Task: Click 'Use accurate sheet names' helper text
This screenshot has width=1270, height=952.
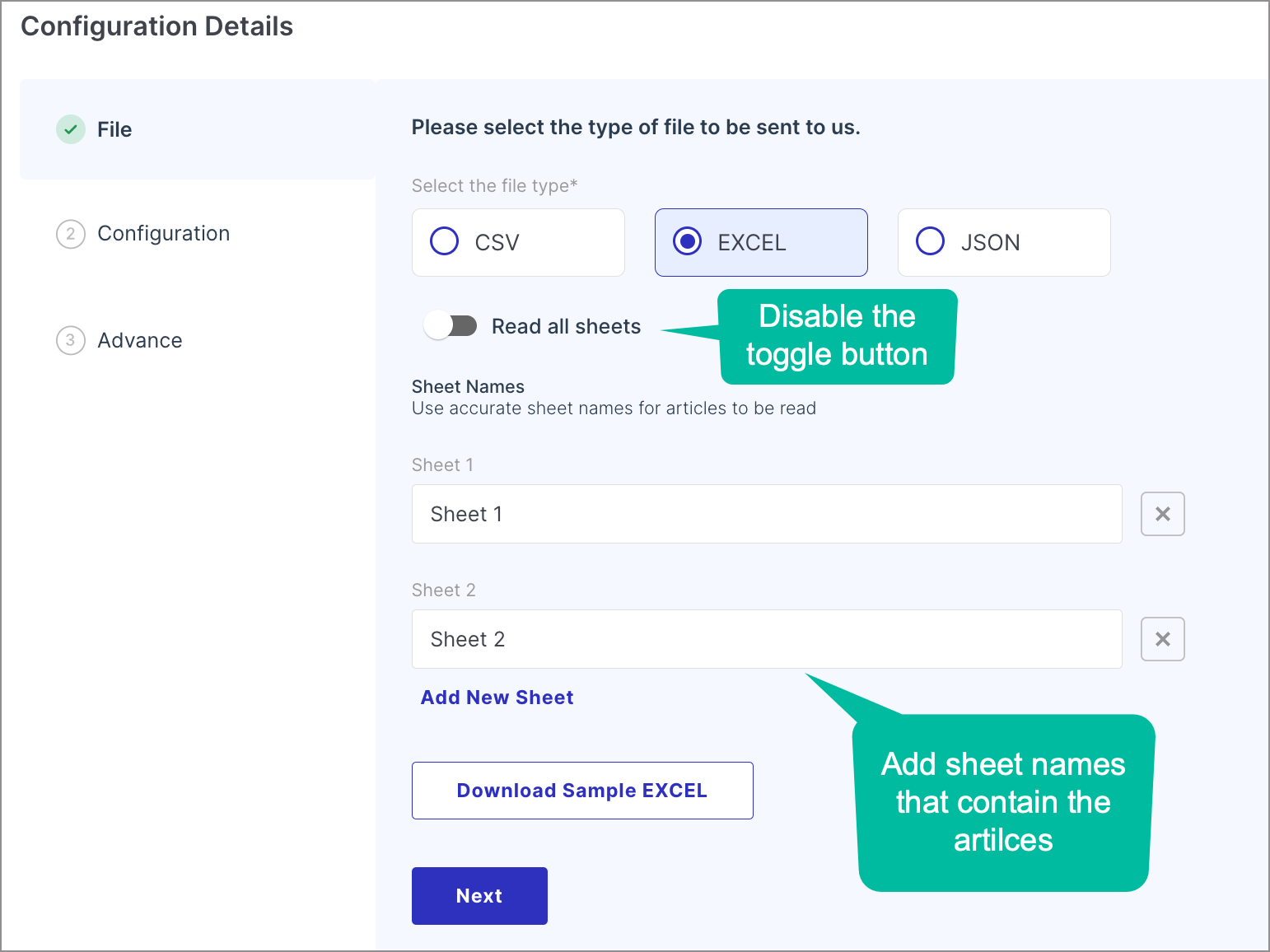Action: [x=614, y=408]
